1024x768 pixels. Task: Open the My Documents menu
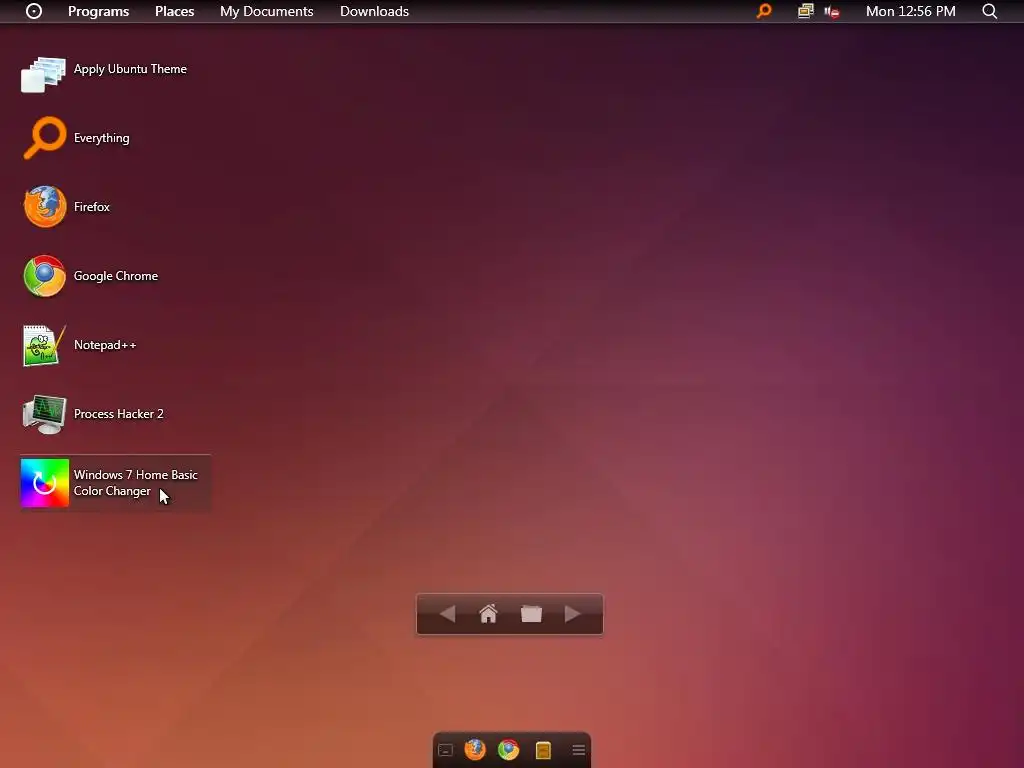266,11
